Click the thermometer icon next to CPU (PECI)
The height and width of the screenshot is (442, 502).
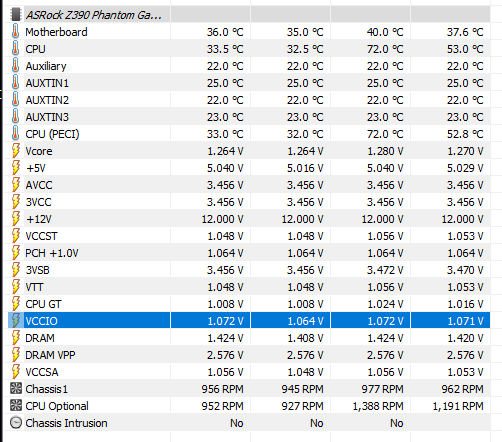click(x=15, y=133)
